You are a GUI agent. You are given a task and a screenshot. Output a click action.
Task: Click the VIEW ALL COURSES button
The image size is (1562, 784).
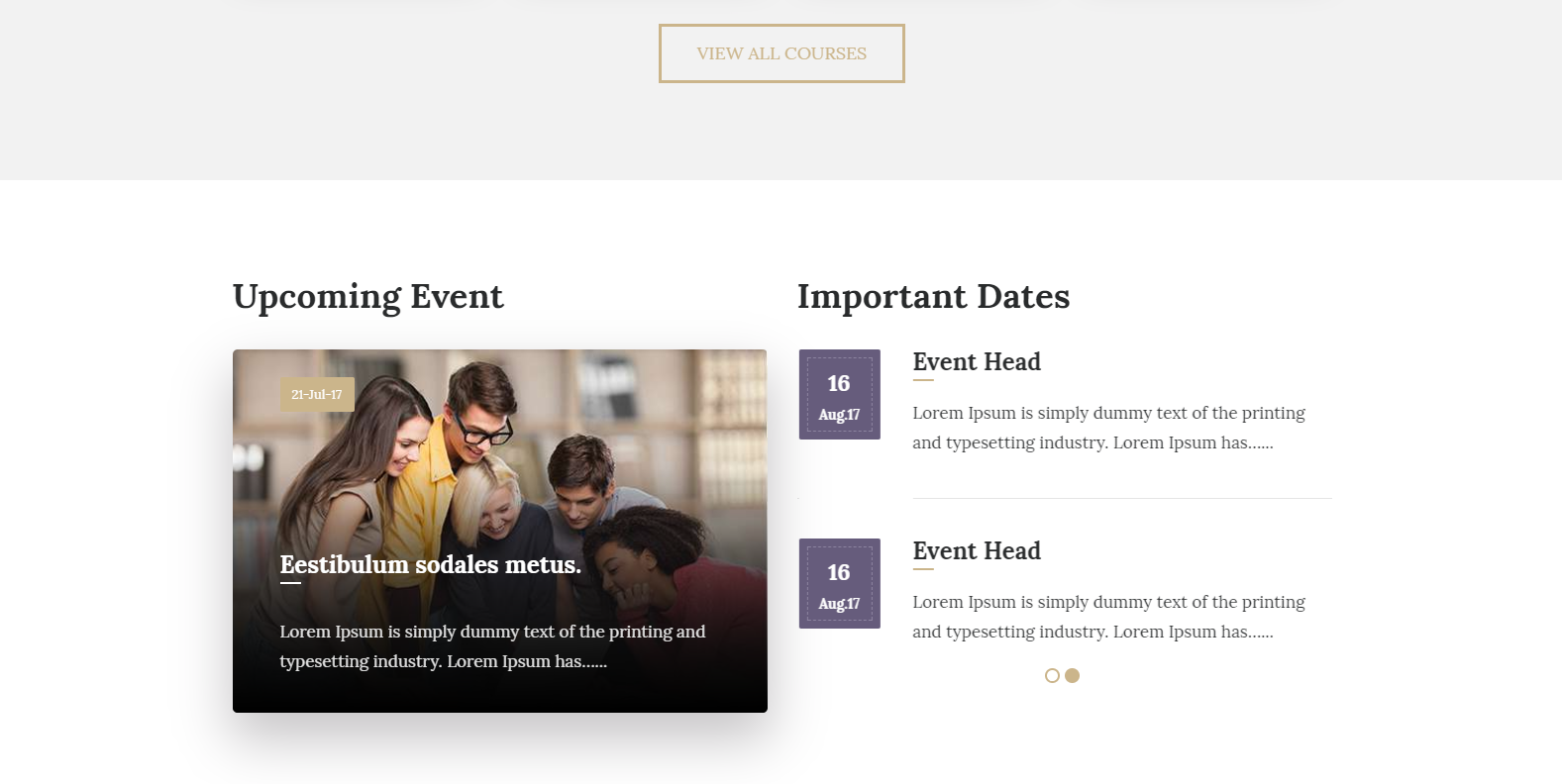click(781, 53)
